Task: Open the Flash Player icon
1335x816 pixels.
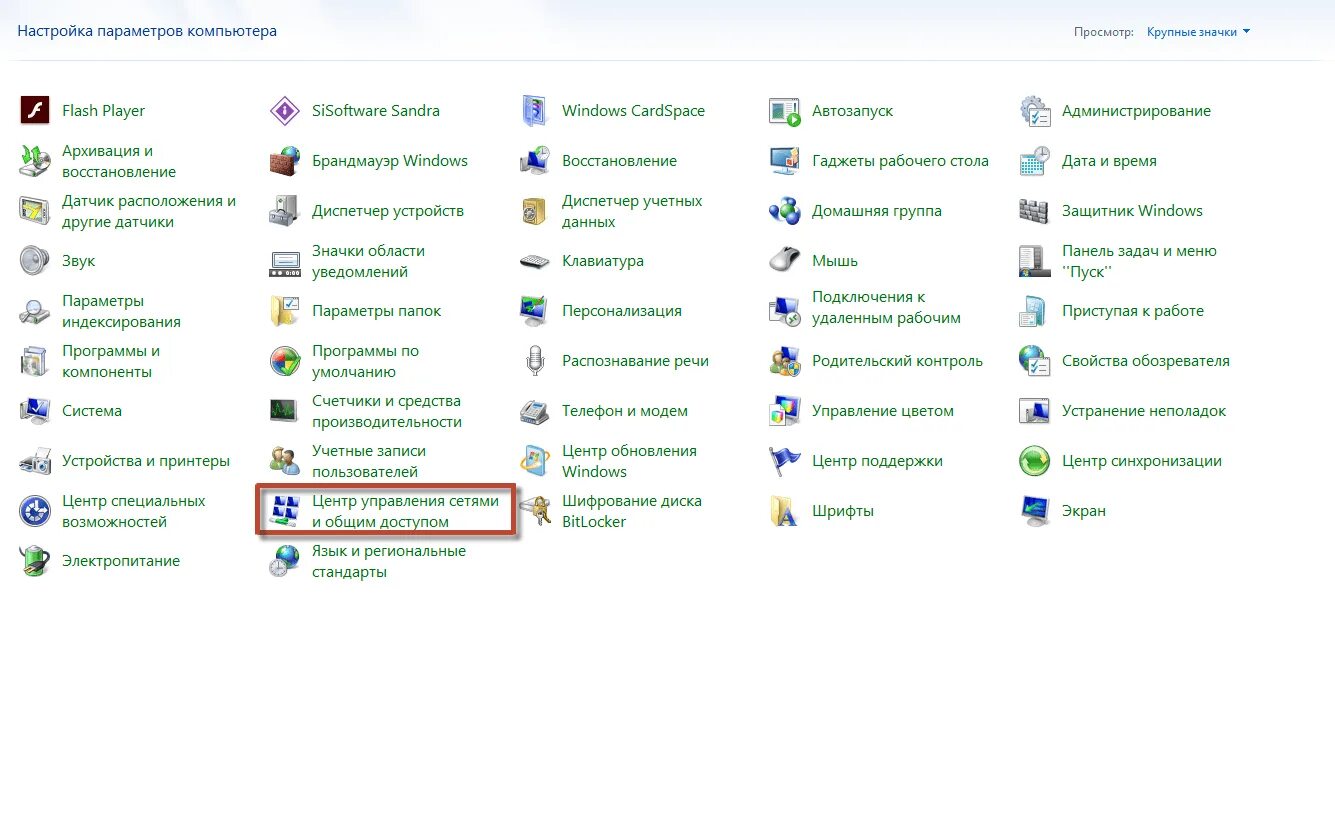Action: coord(35,110)
